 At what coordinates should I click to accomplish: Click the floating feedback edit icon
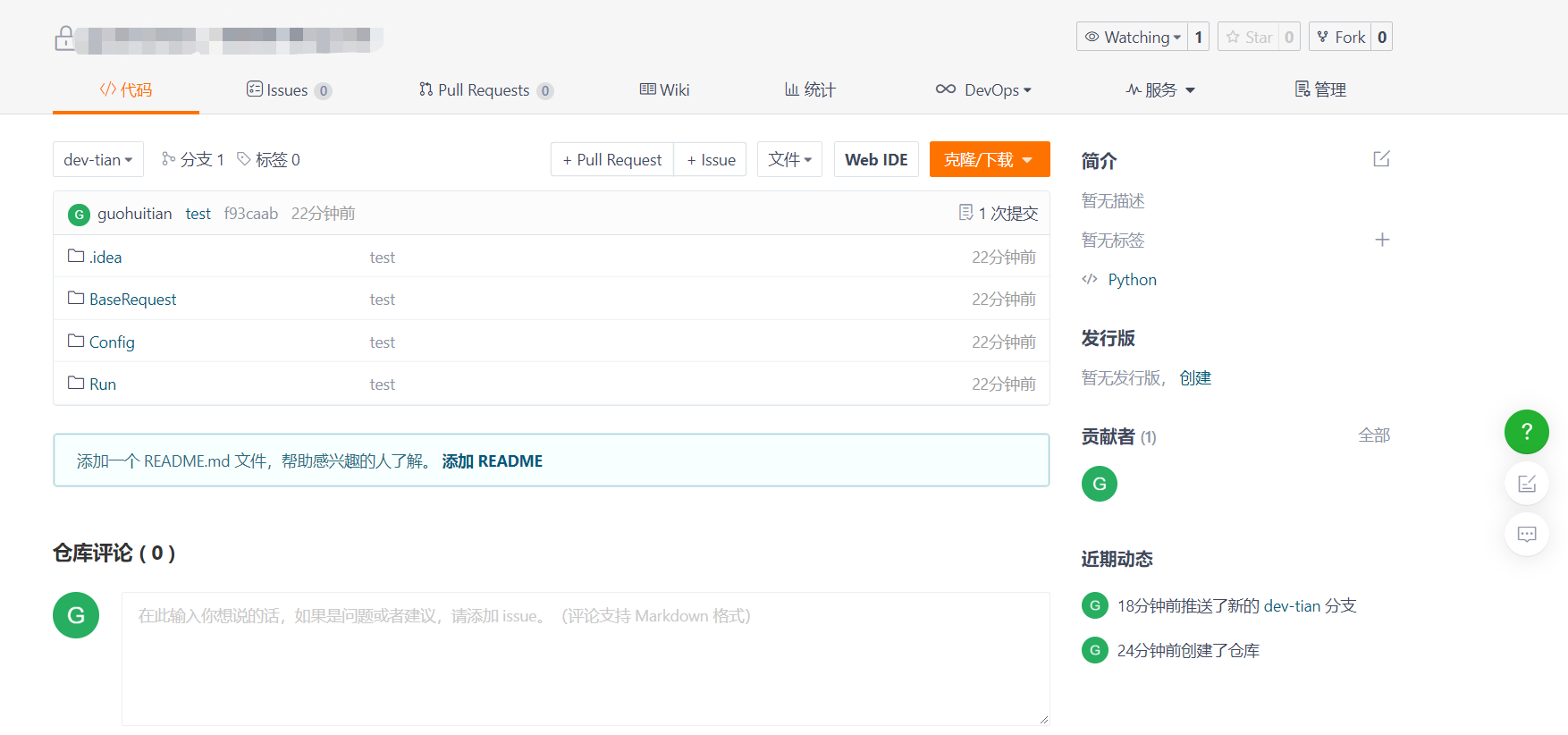click(x=1527, y=484)
